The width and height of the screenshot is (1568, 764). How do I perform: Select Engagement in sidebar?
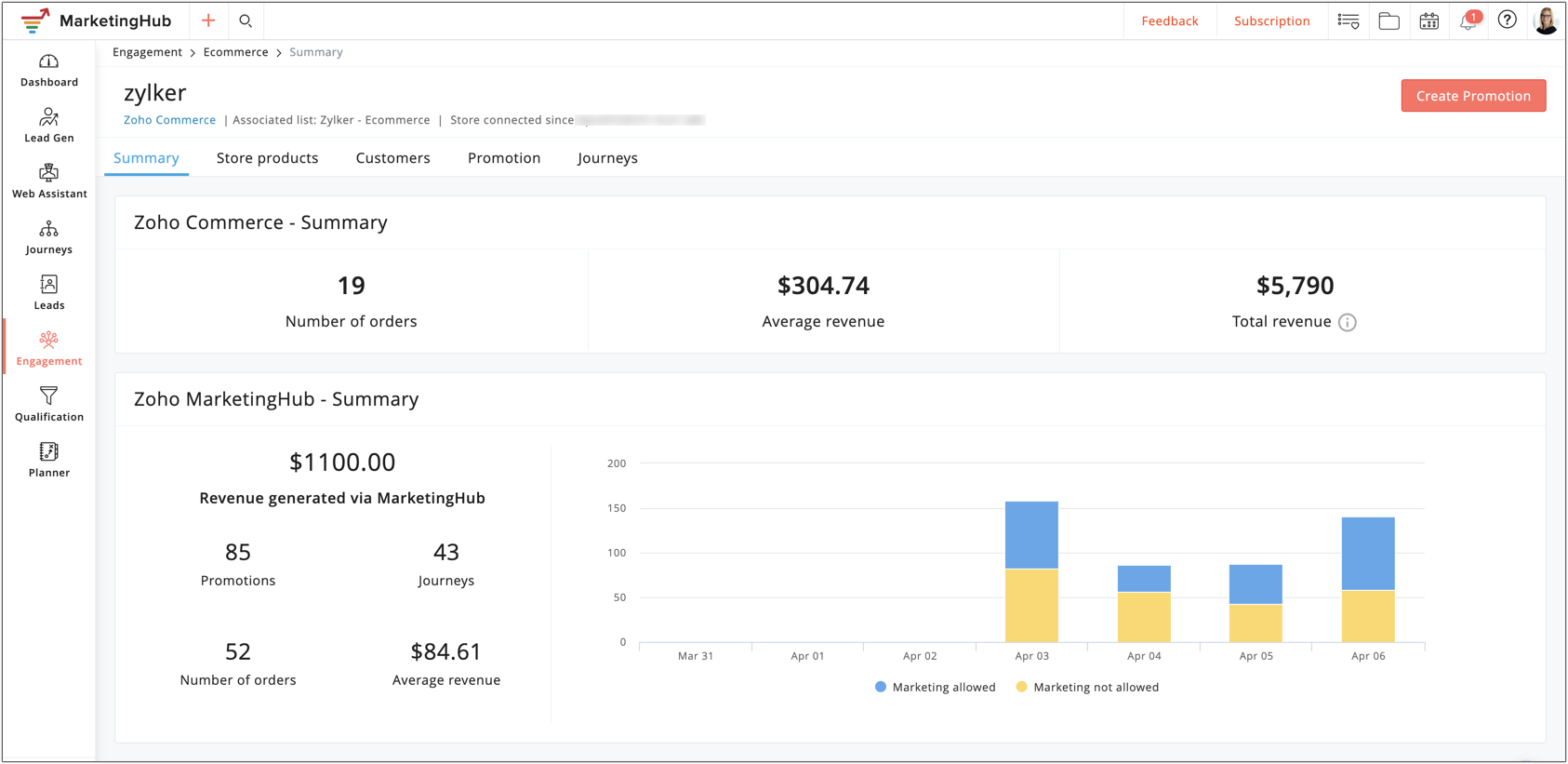(x=49, y=349)
